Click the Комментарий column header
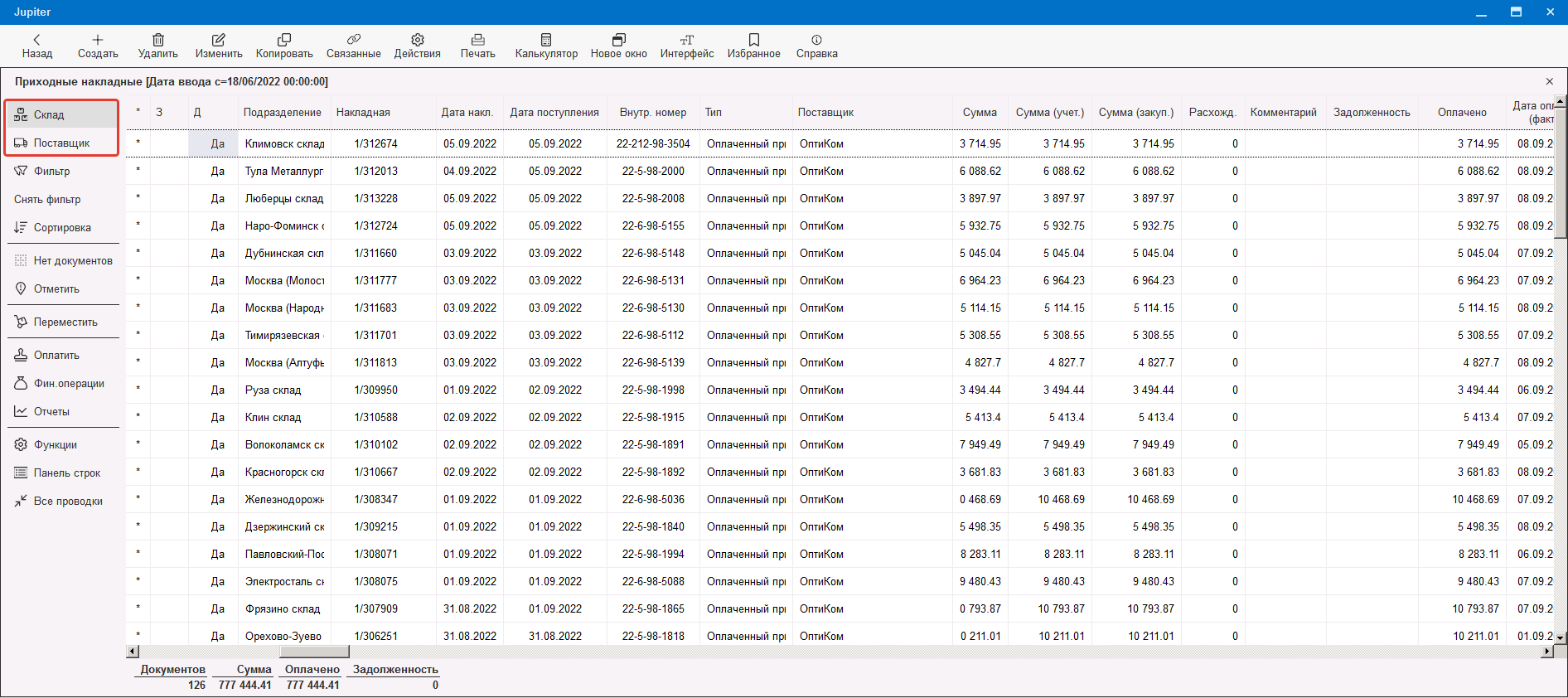1568x698 pixels. 1283,112
